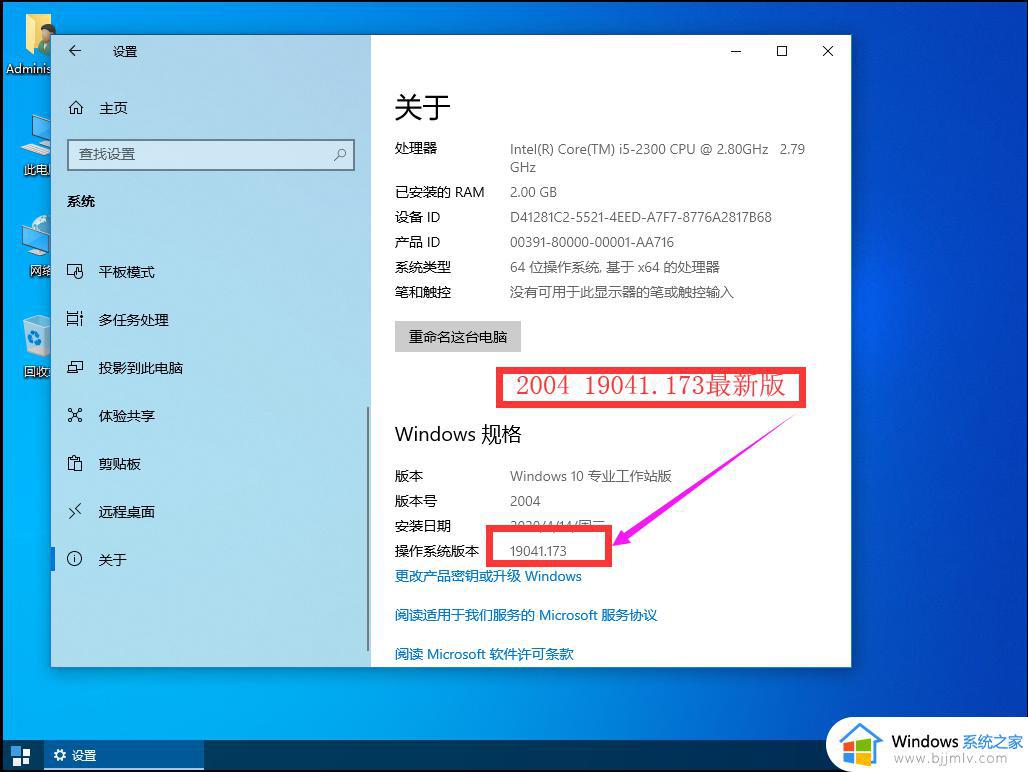The width and height of the screenshot is (1028, 772).
Task: Click the 远程桌面 remote icon
Action: pyautogui.click(x=75, y=511)
